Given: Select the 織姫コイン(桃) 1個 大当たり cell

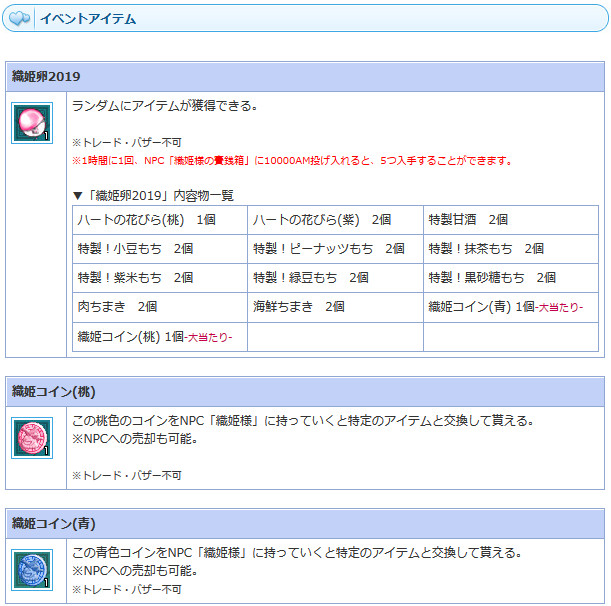Looking at the screenshot, I should click(x=160, y=337).
